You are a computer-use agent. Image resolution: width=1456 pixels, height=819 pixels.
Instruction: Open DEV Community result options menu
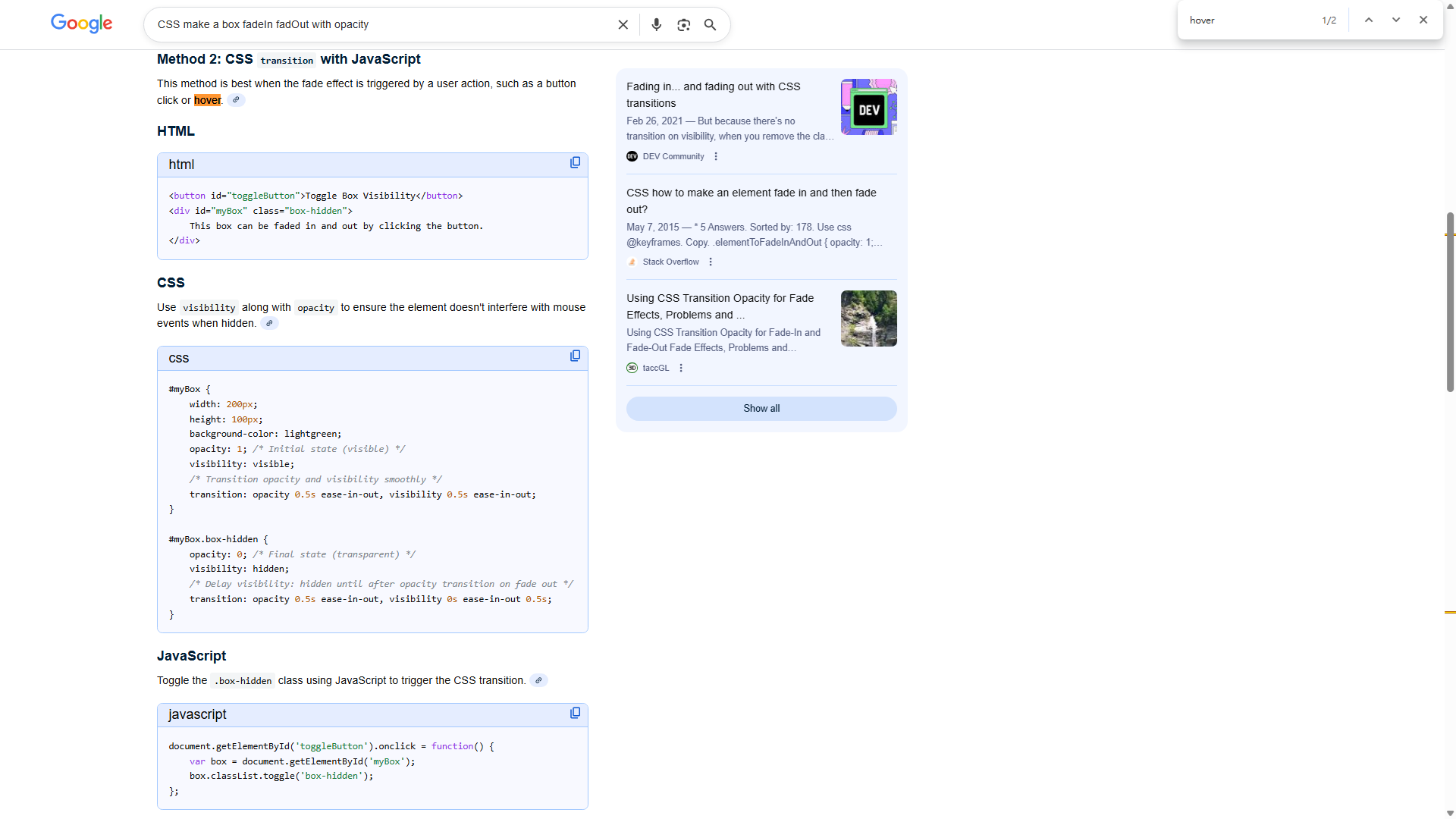click(716, 157)
